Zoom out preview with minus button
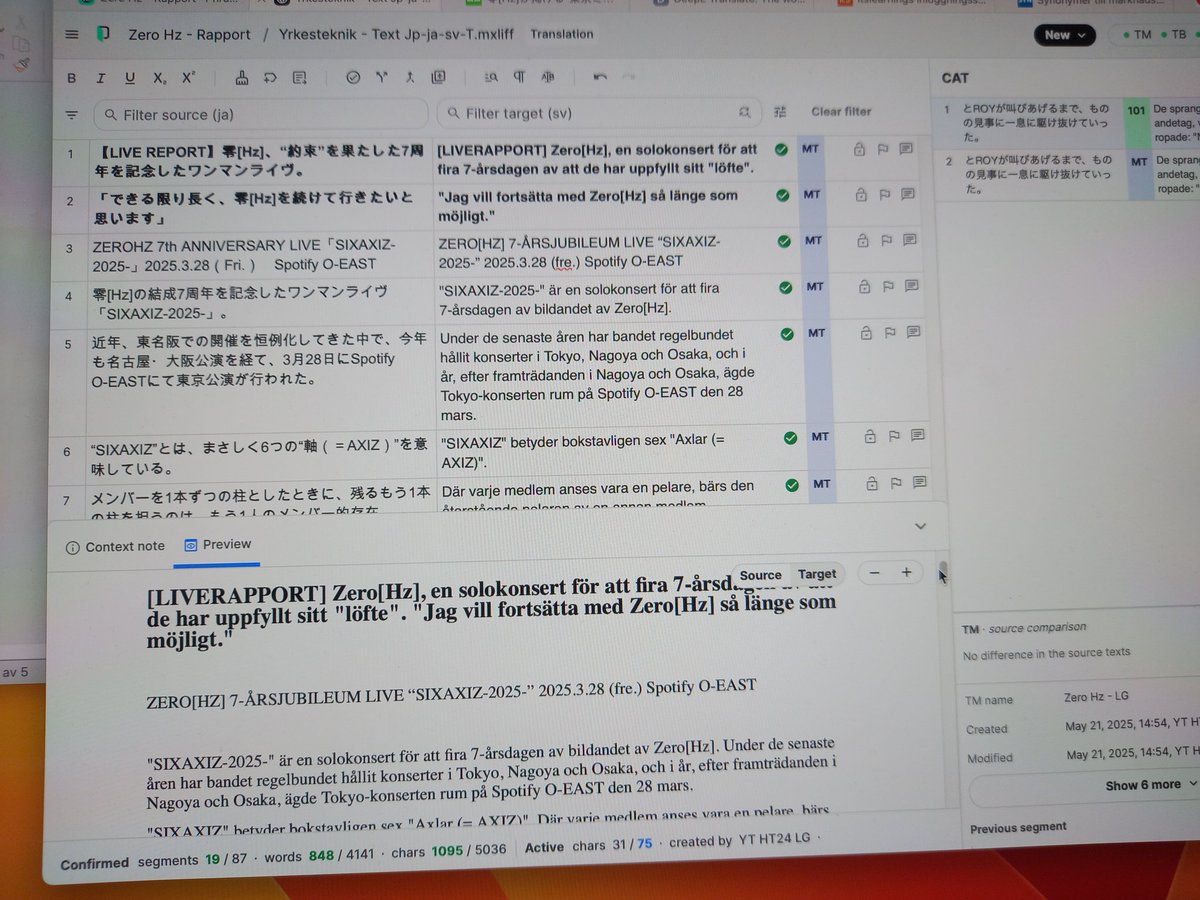1200x900 pixels. [x=874, y=573]
